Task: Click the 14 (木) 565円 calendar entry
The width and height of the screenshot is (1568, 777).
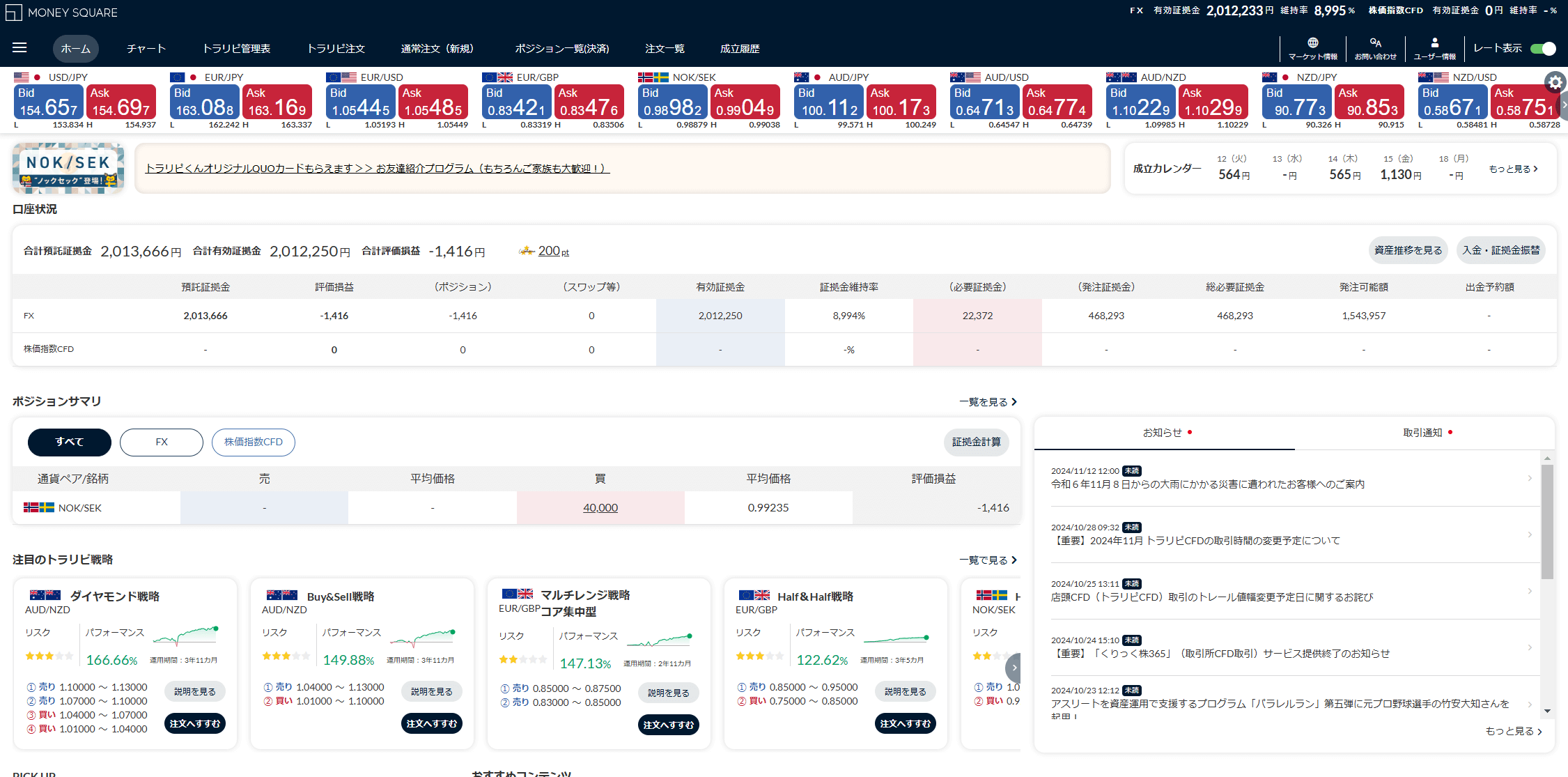Action: (x=1344, y=168)
